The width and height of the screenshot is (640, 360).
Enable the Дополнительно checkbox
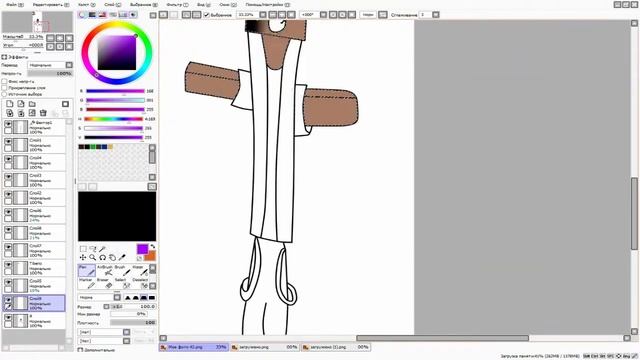[x=80, y=350]
